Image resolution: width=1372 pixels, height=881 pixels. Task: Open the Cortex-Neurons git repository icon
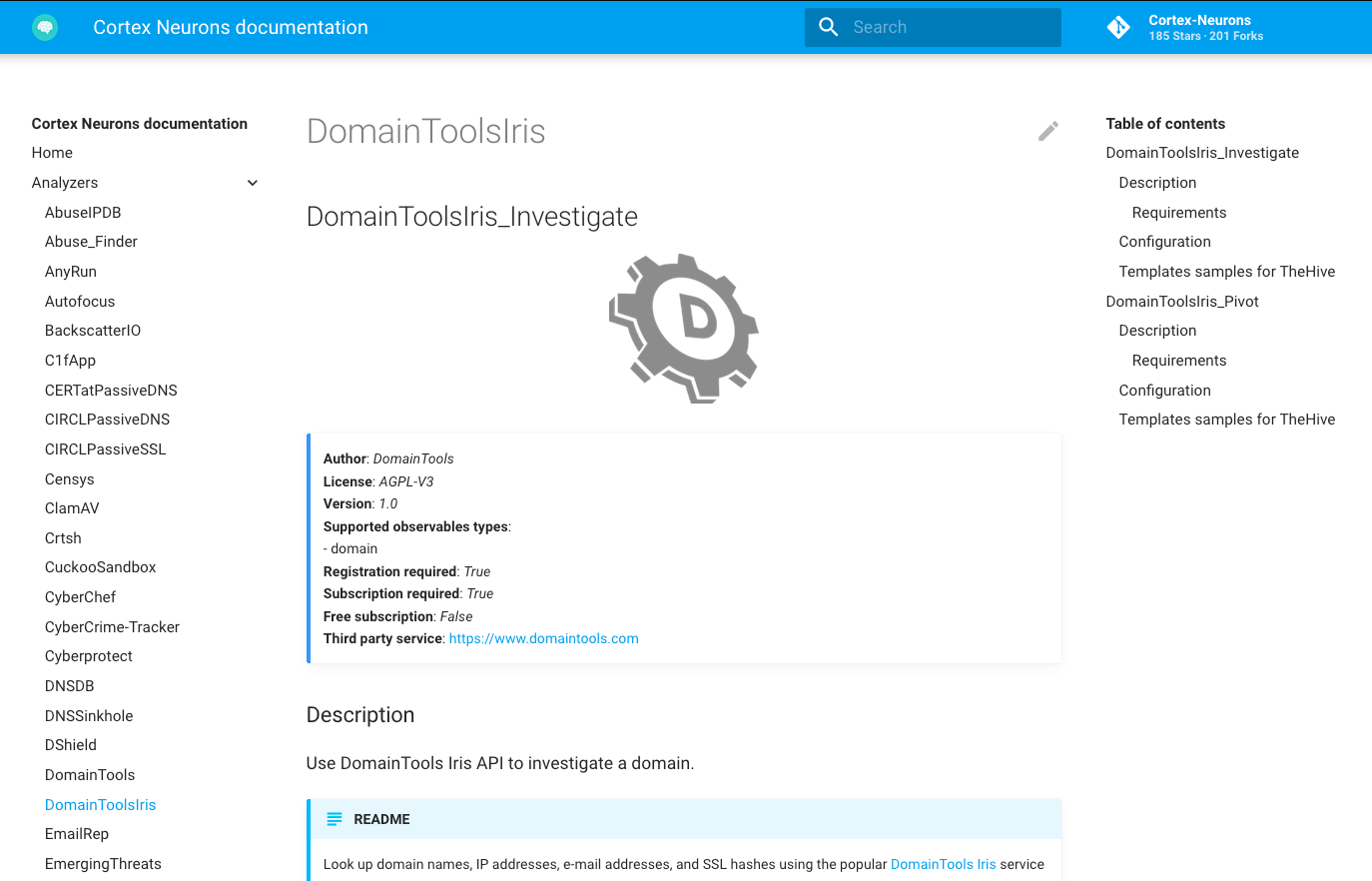coord(1118,27)
